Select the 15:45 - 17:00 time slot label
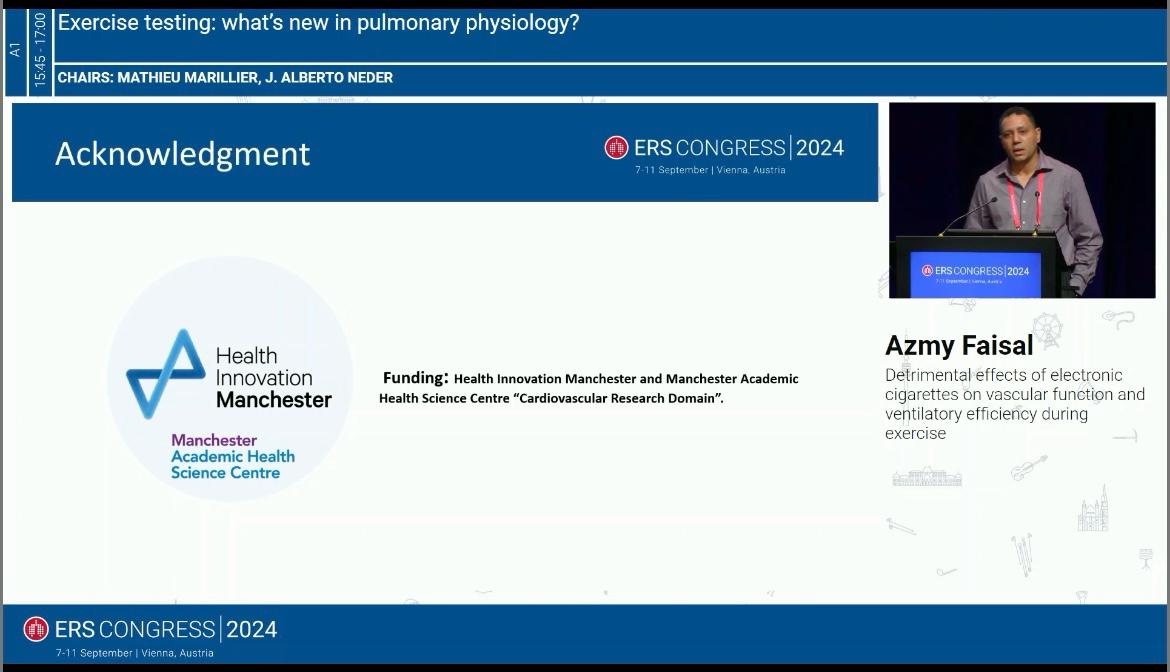 pyautogui.click(x=40, y=50)
